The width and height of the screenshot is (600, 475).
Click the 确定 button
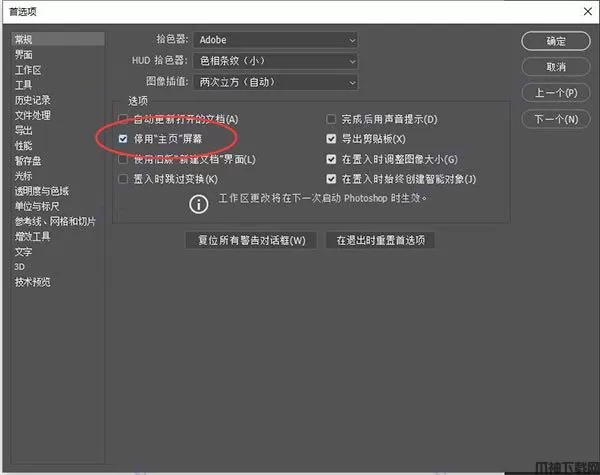pyautogui.click(x=556, y=41)
